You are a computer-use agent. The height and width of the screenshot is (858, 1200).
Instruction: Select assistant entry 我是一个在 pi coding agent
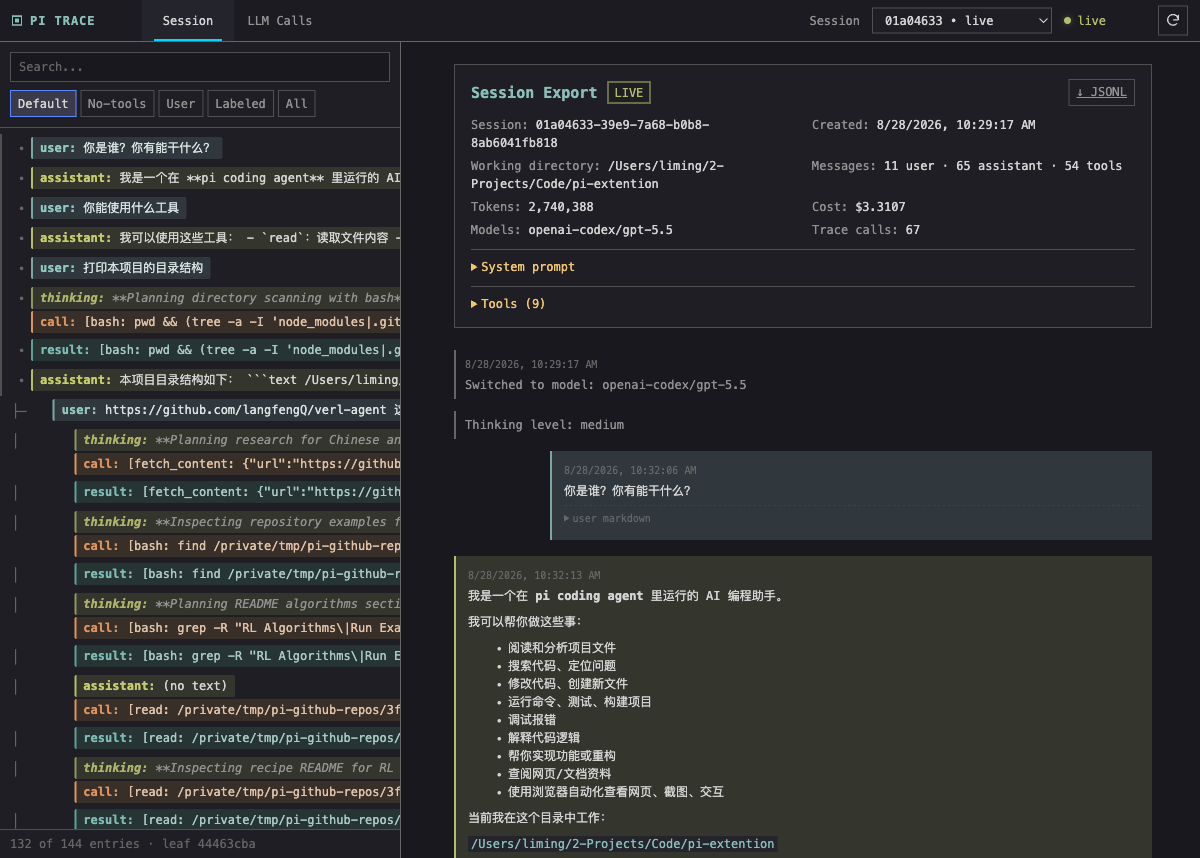click(x=215, y=178)
